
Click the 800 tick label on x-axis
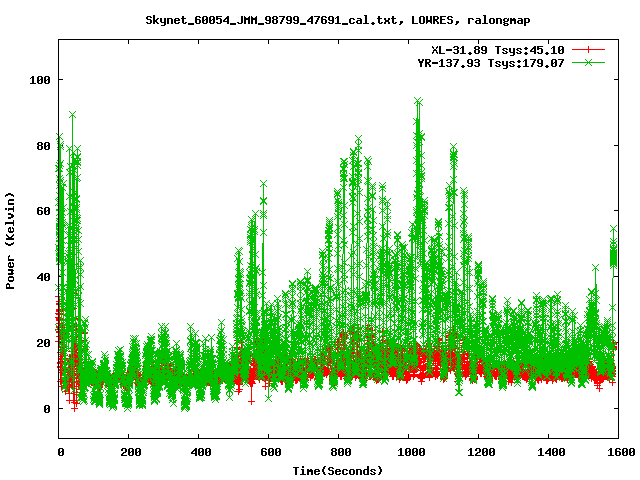pyautogui.click(x=339, y=453)
